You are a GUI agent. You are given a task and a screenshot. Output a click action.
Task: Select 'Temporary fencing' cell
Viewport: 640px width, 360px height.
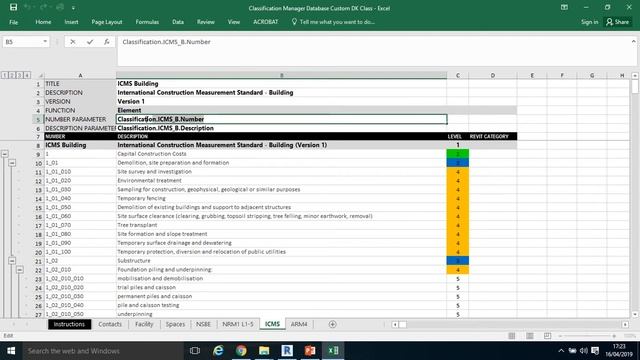click(282, 198)
